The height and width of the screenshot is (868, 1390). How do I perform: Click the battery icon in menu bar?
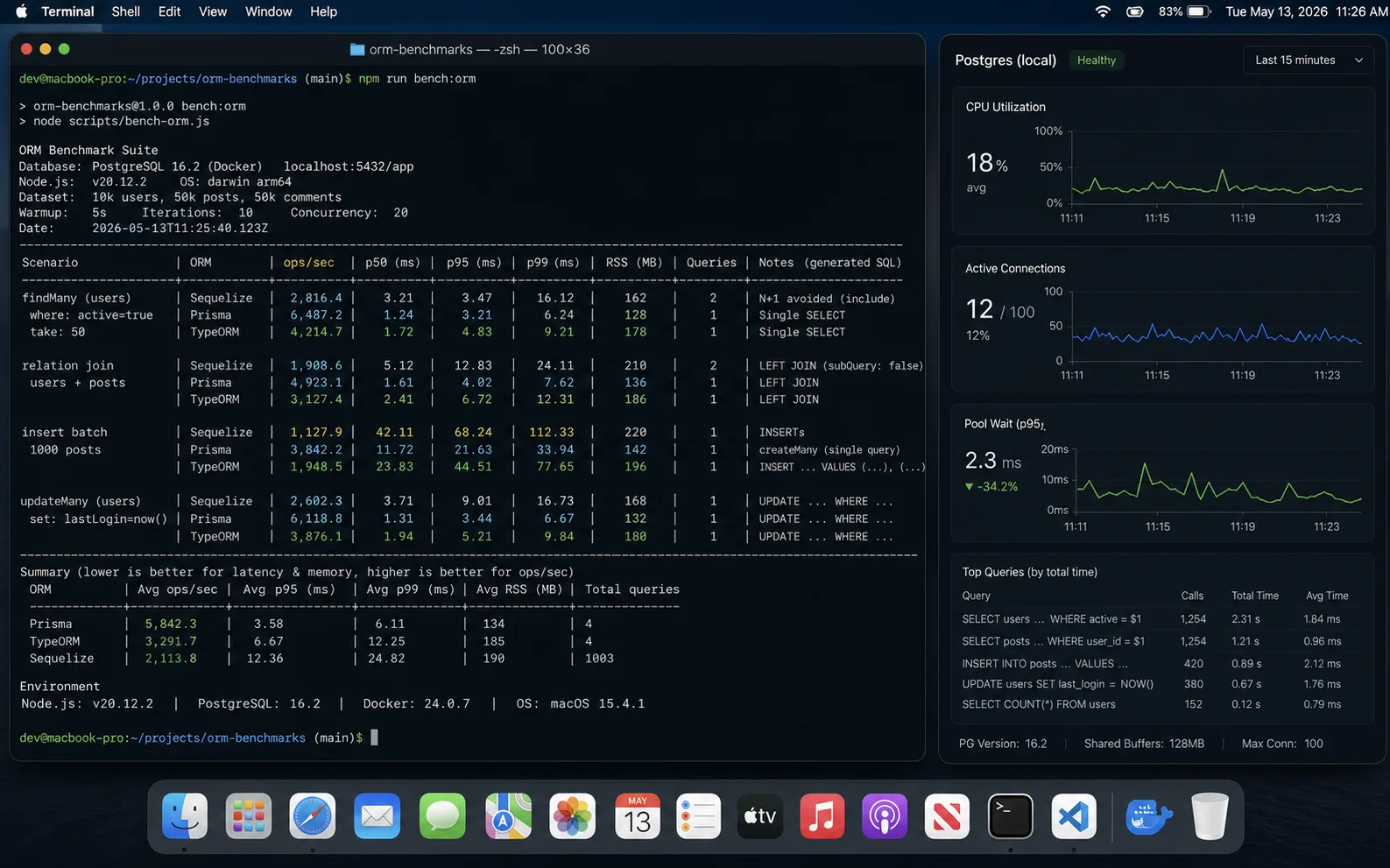[1198, 11]
